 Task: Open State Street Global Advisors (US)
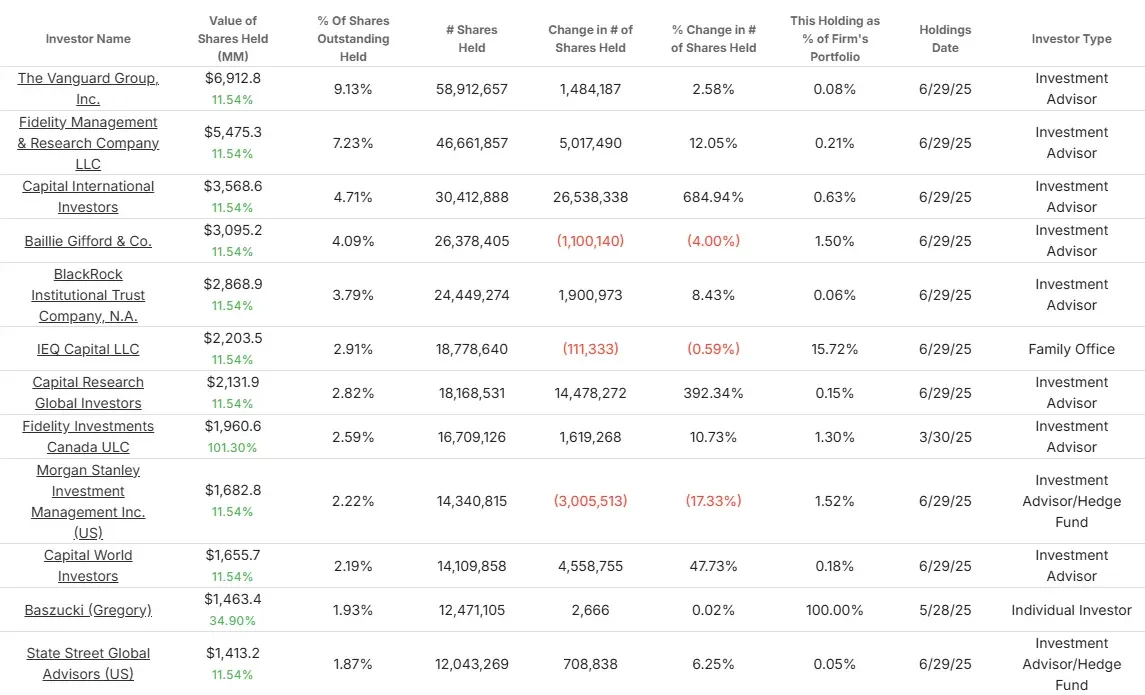tap(88, 664)
